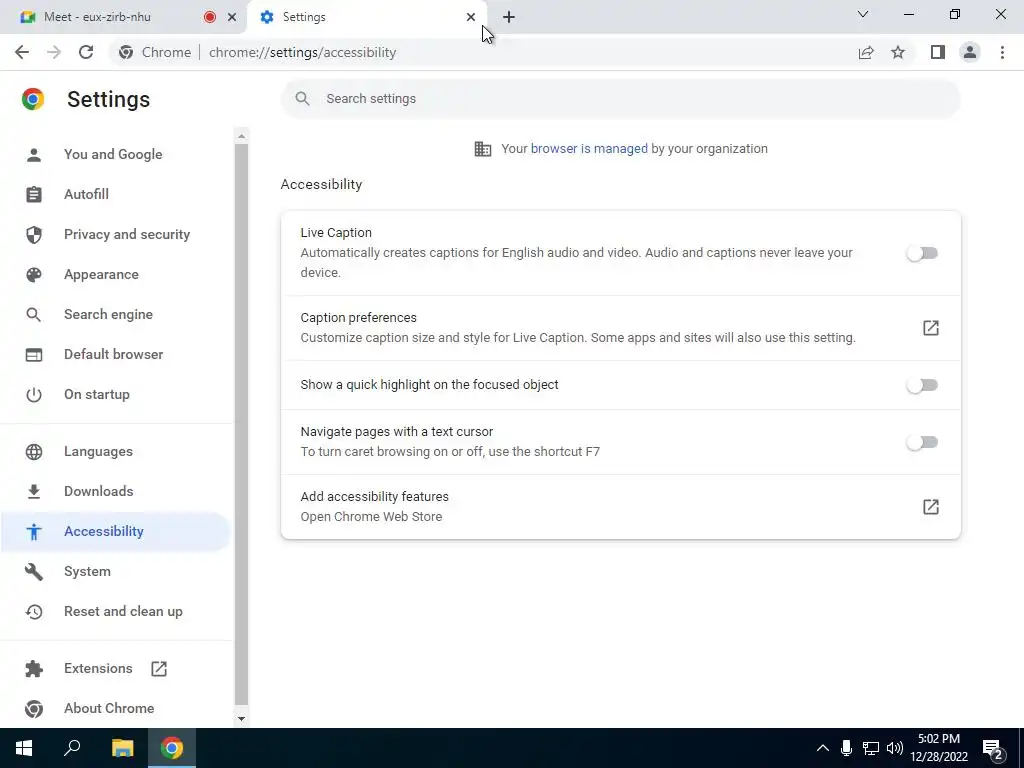Viewport: 1024px width, 768px height.
Task: Enable the Live Caption toggle
Action: click(922, 253)
